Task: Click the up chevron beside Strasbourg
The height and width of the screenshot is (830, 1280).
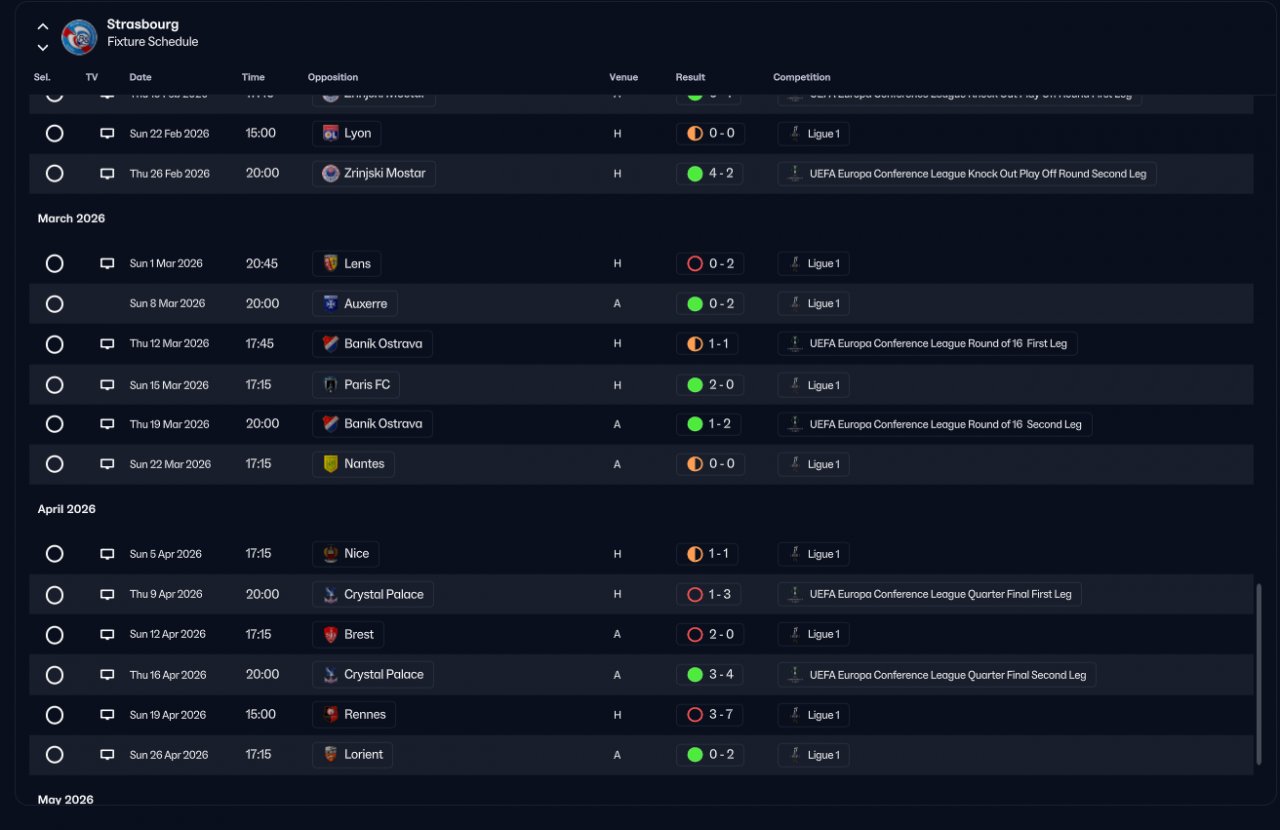Action: [43, 27]
